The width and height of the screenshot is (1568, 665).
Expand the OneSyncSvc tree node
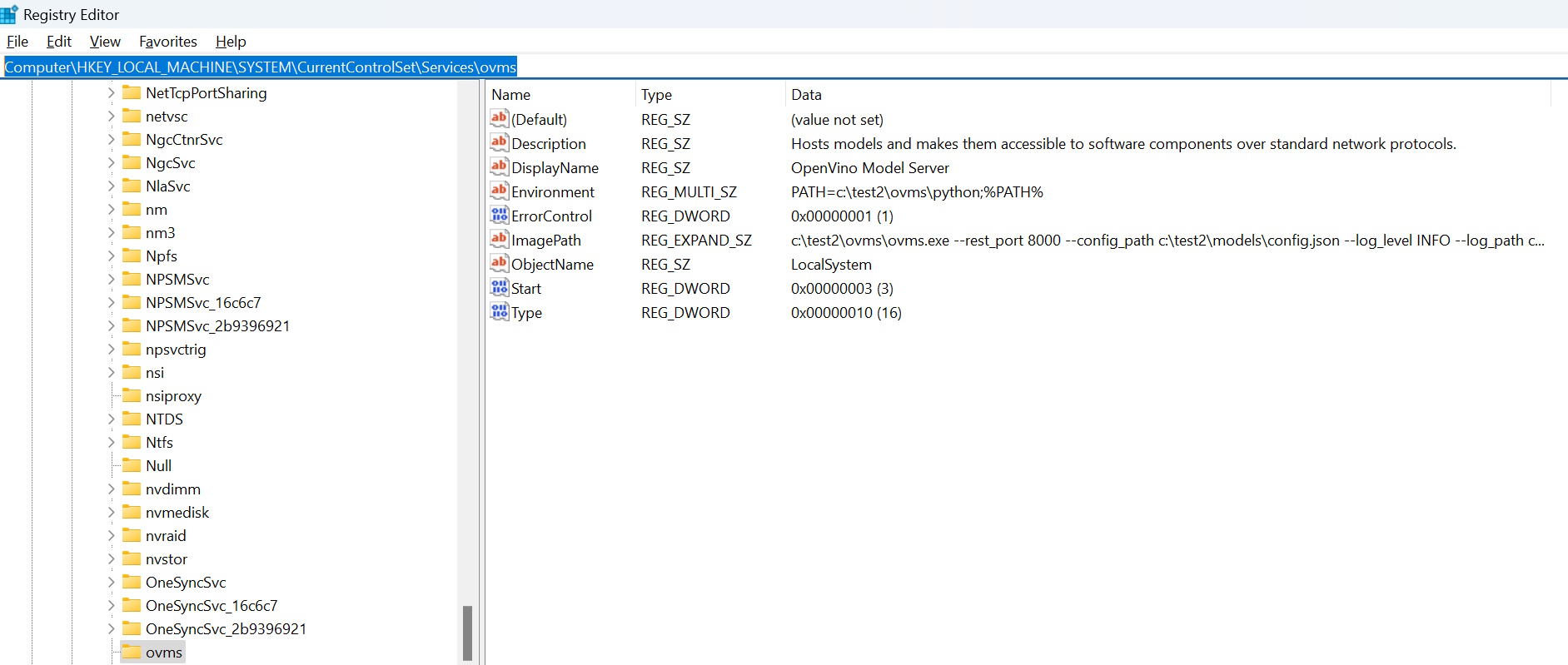(112, 583)
